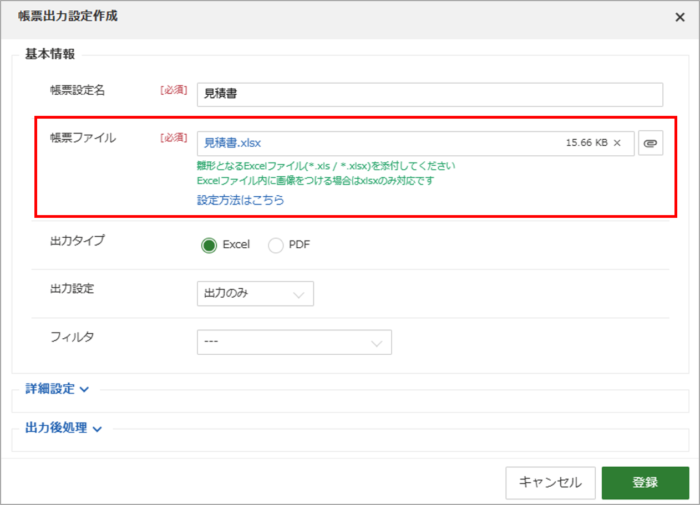Open the 見積書.xlsx file link
Screen dimensions: 700x505
pos(232,143)
